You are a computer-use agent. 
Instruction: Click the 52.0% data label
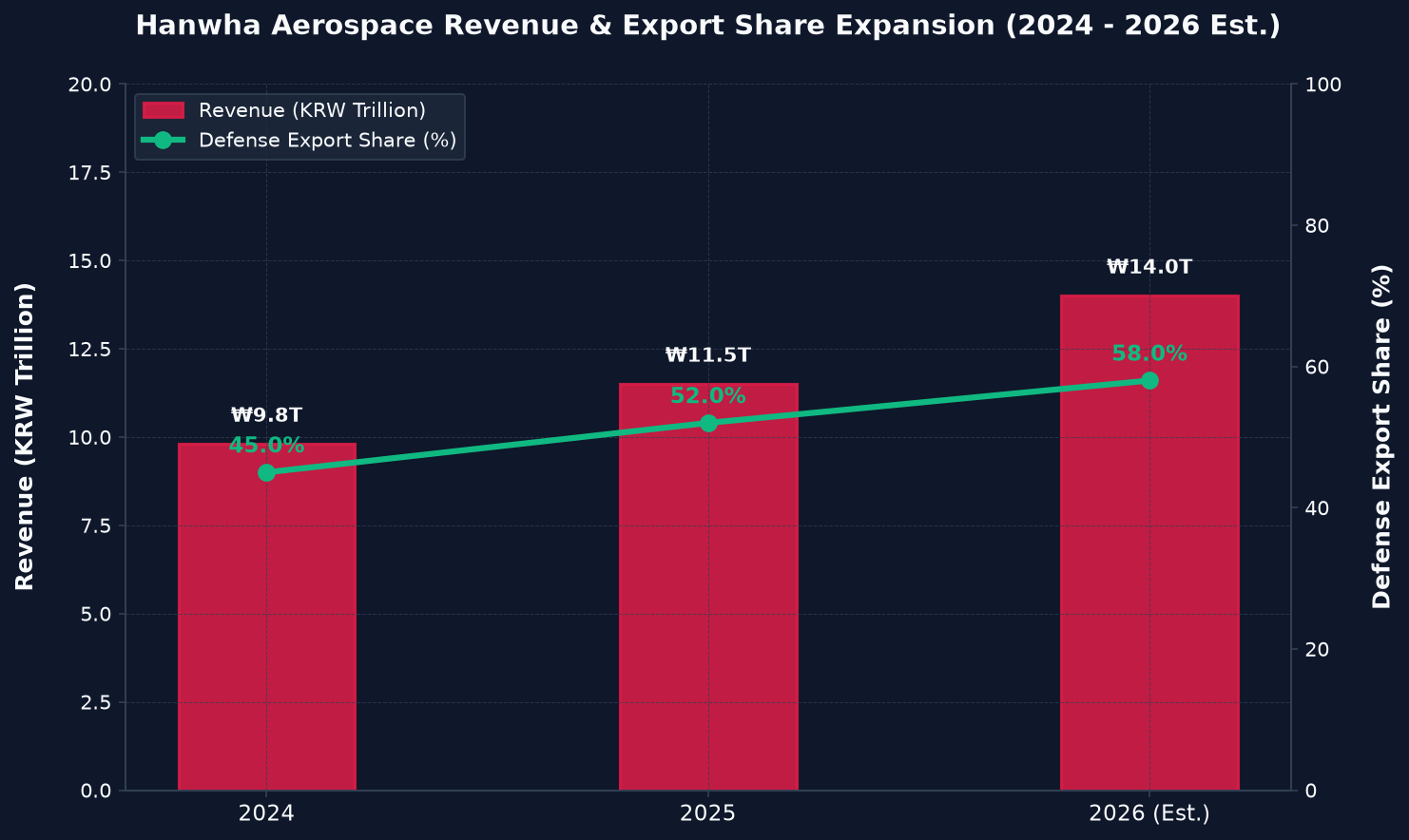tap(708, 396)
